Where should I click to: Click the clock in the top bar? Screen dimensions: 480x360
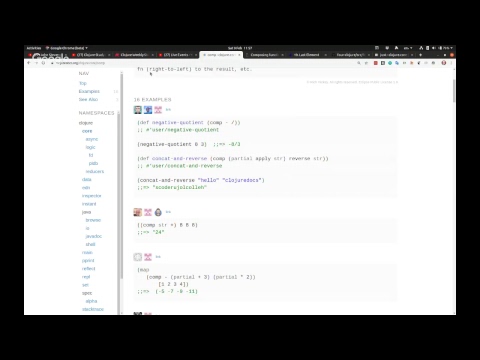point(240,48)
